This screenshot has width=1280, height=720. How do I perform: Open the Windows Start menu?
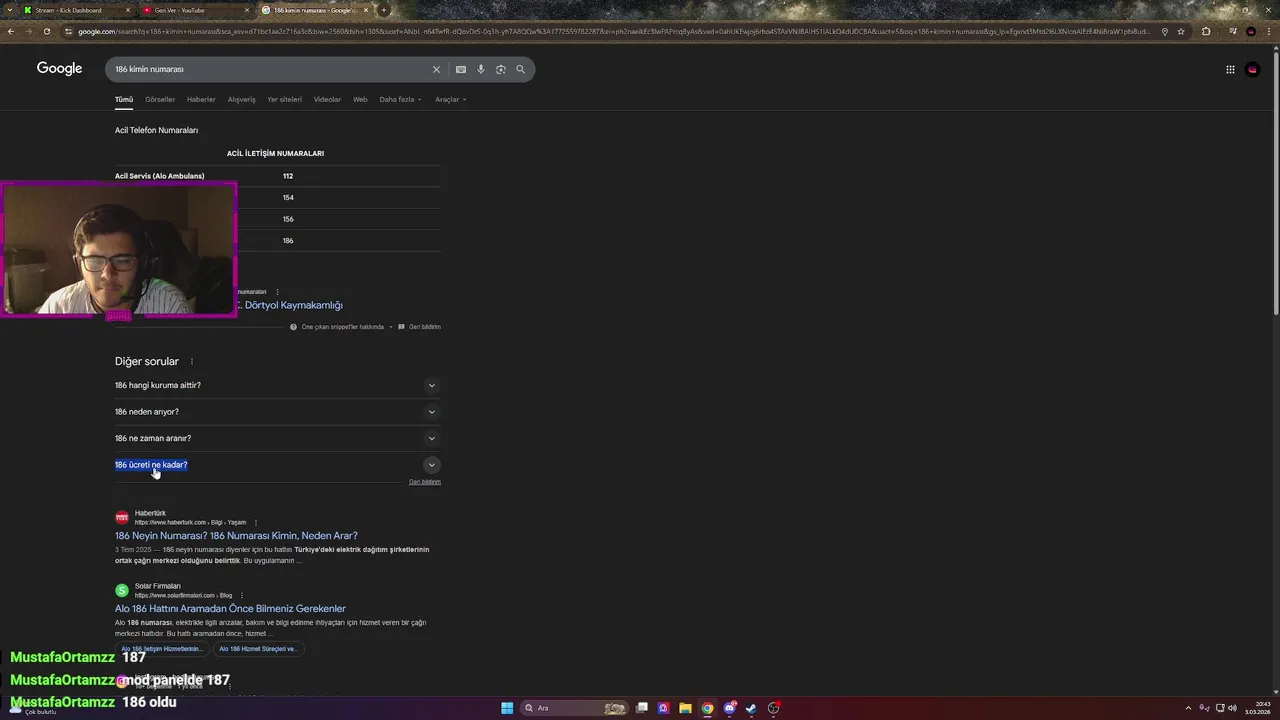(507, 708)
